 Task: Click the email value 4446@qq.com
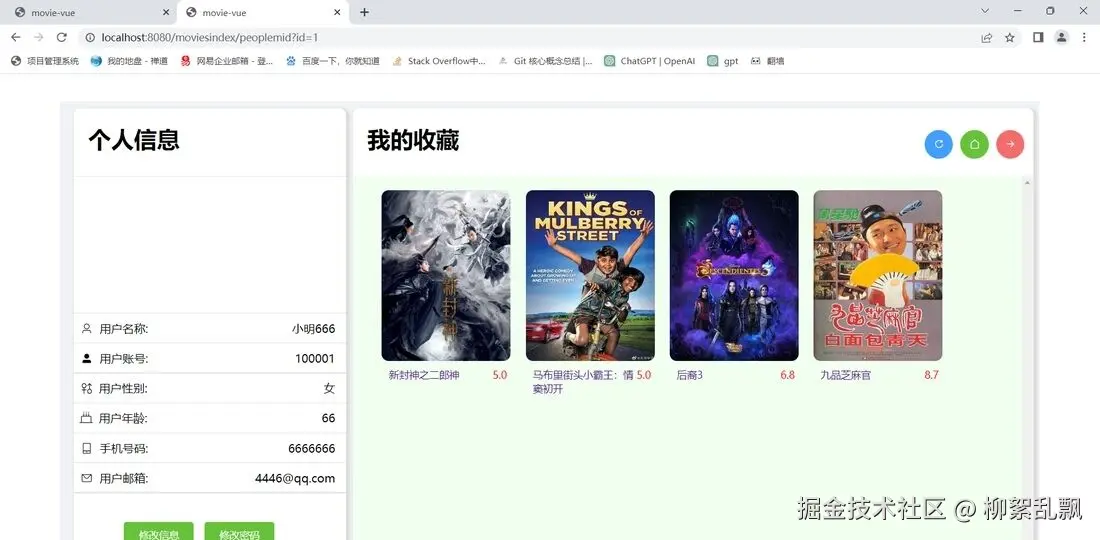pos(295,479)
